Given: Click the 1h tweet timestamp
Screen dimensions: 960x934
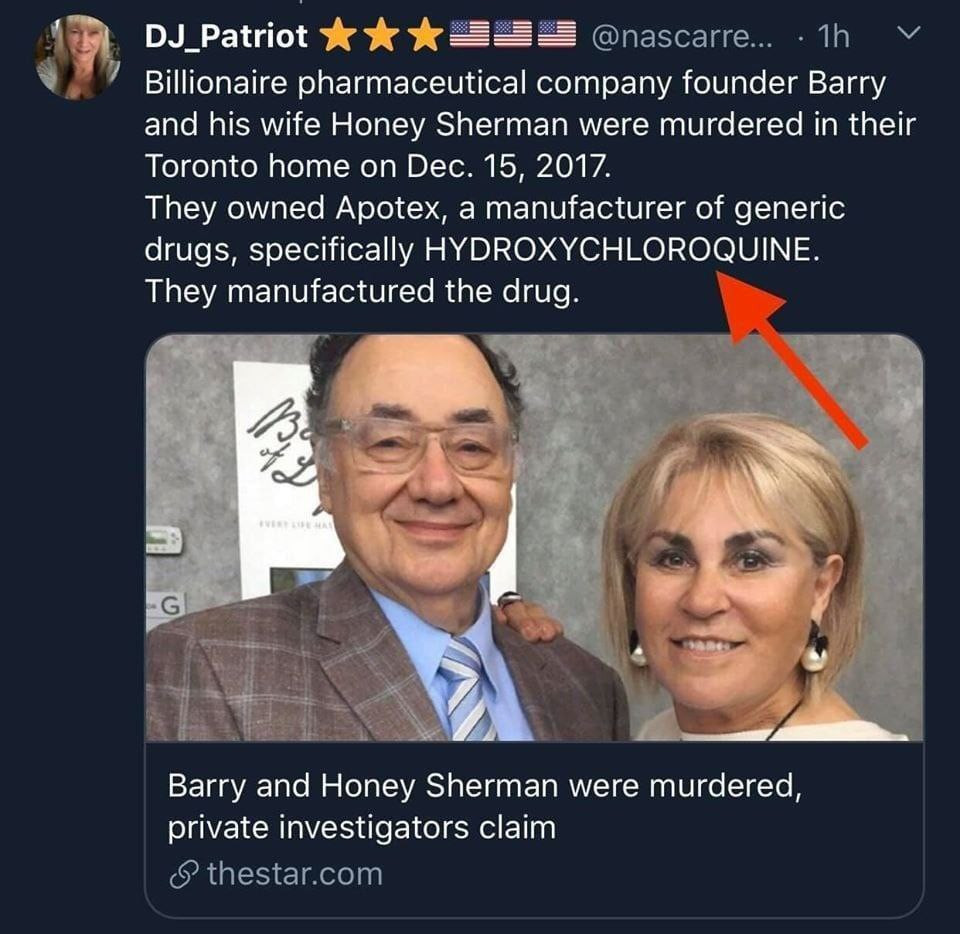Looking at the screenshot, I should [833, 37].
